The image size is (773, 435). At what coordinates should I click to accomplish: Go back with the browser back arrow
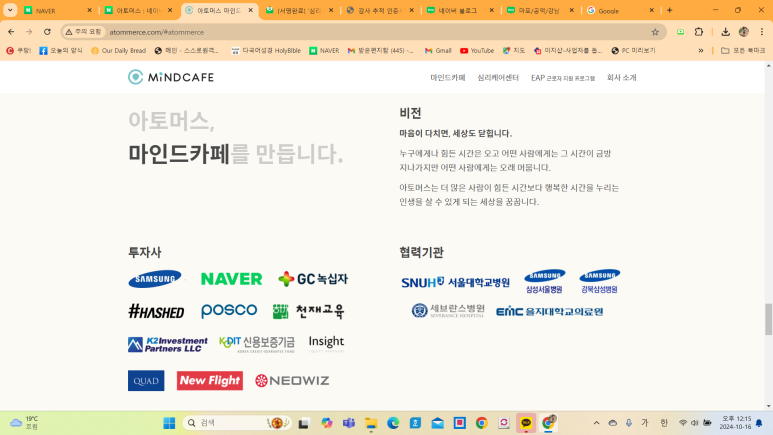point(11,32)
